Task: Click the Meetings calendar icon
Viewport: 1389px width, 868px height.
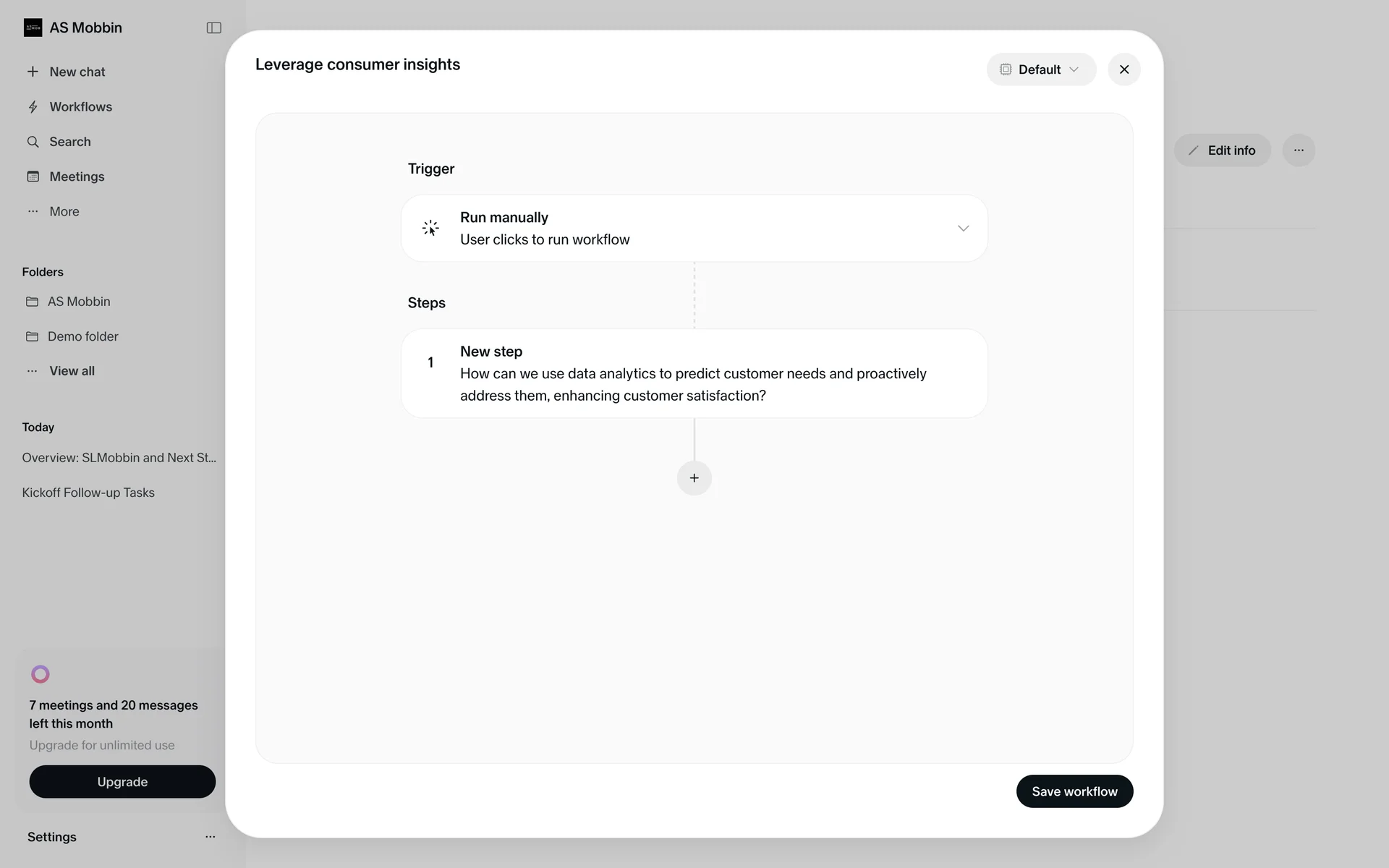Action: [33, 176]
